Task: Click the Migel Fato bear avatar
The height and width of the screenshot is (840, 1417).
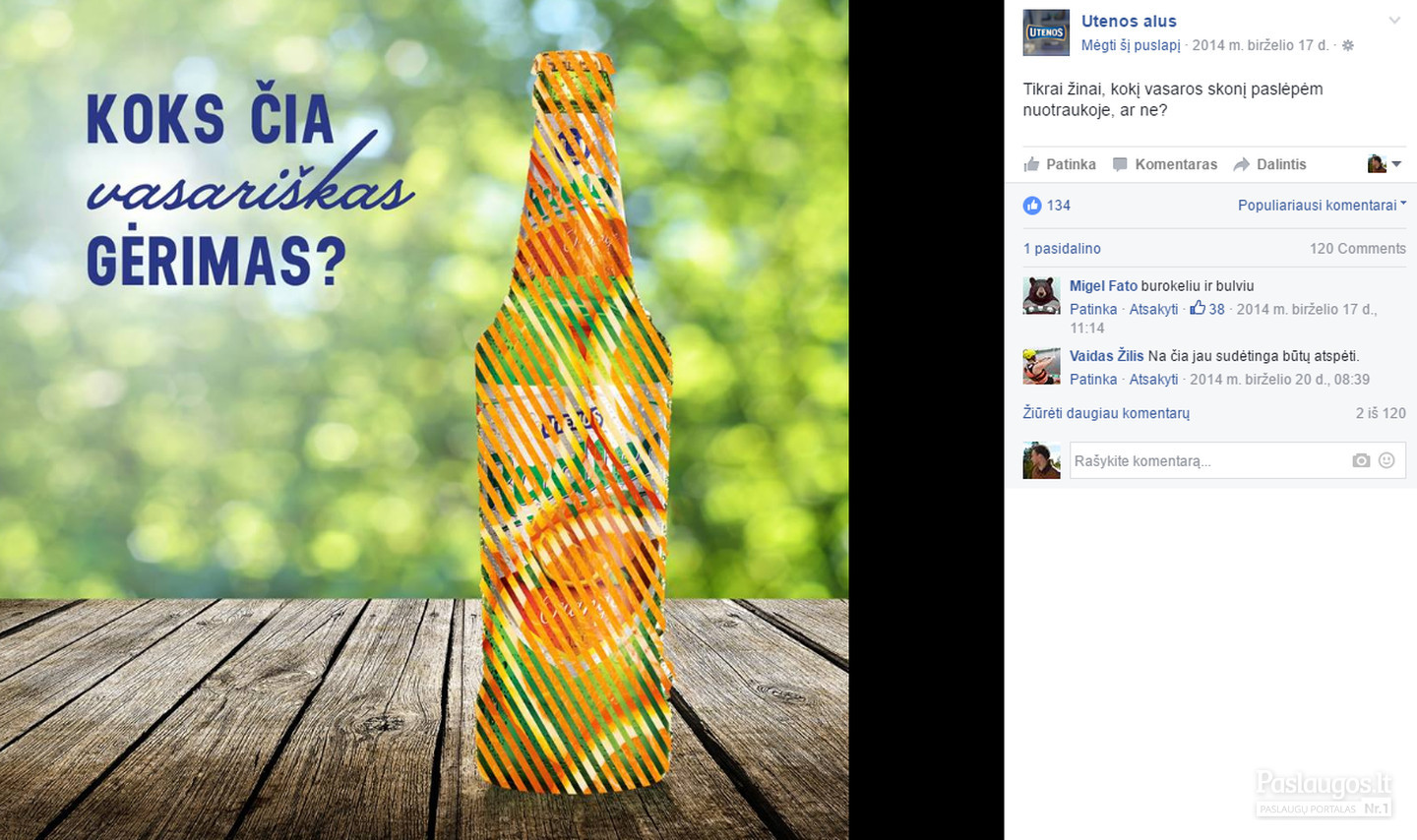Action: (1041, 295)
